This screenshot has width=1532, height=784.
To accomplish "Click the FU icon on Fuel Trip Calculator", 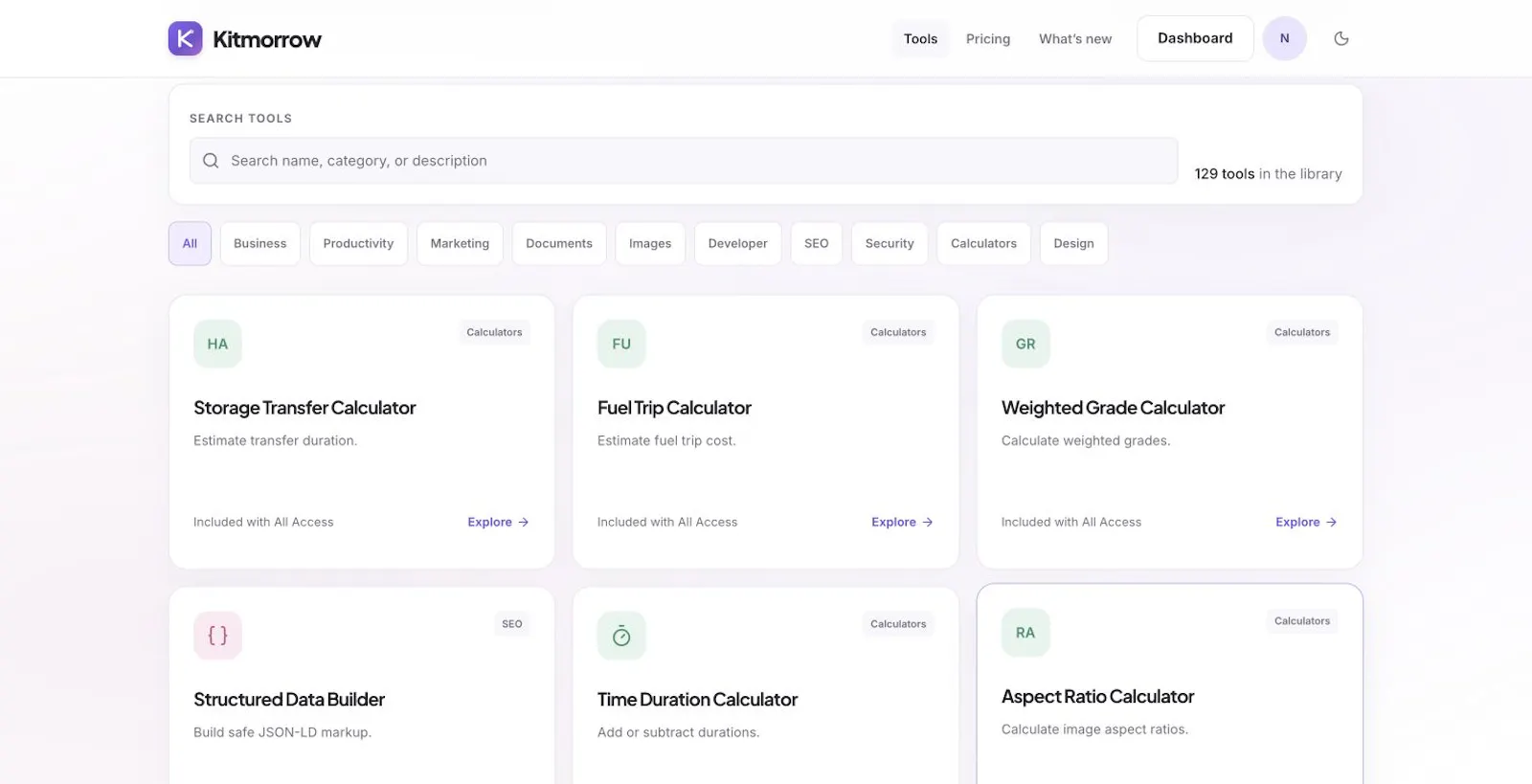I will pos(621,344).
